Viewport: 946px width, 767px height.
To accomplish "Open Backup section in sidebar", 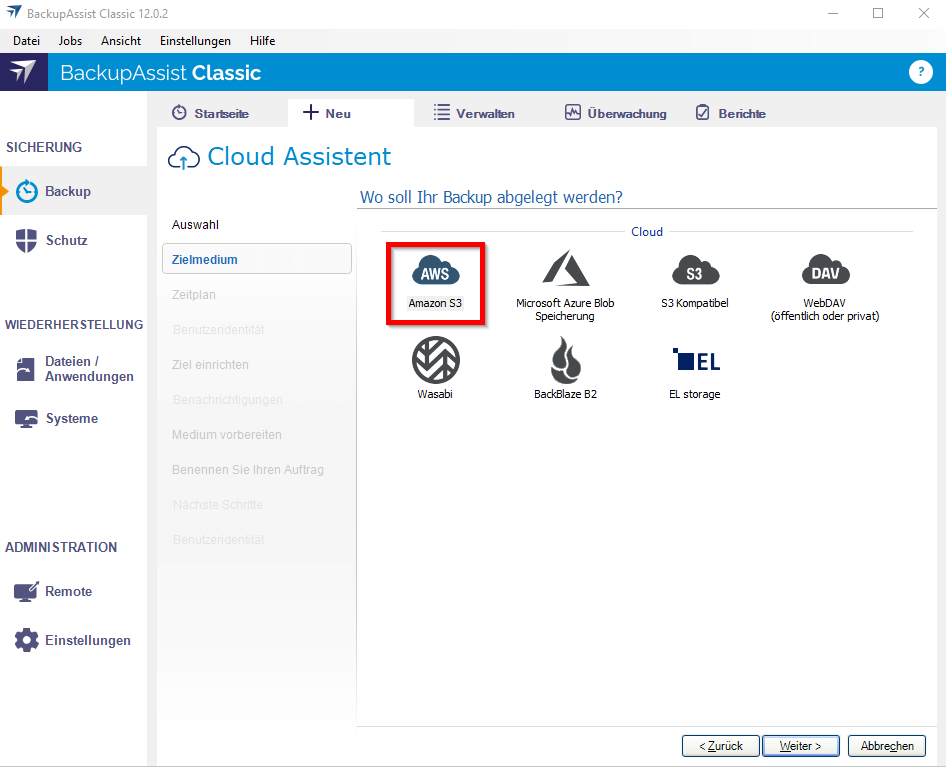I will pos(67,191).
